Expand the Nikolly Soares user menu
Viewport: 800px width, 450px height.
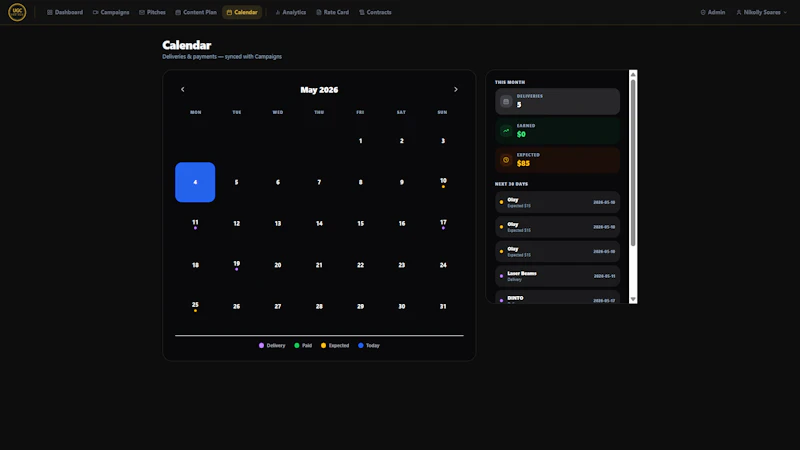coord(761,12)
